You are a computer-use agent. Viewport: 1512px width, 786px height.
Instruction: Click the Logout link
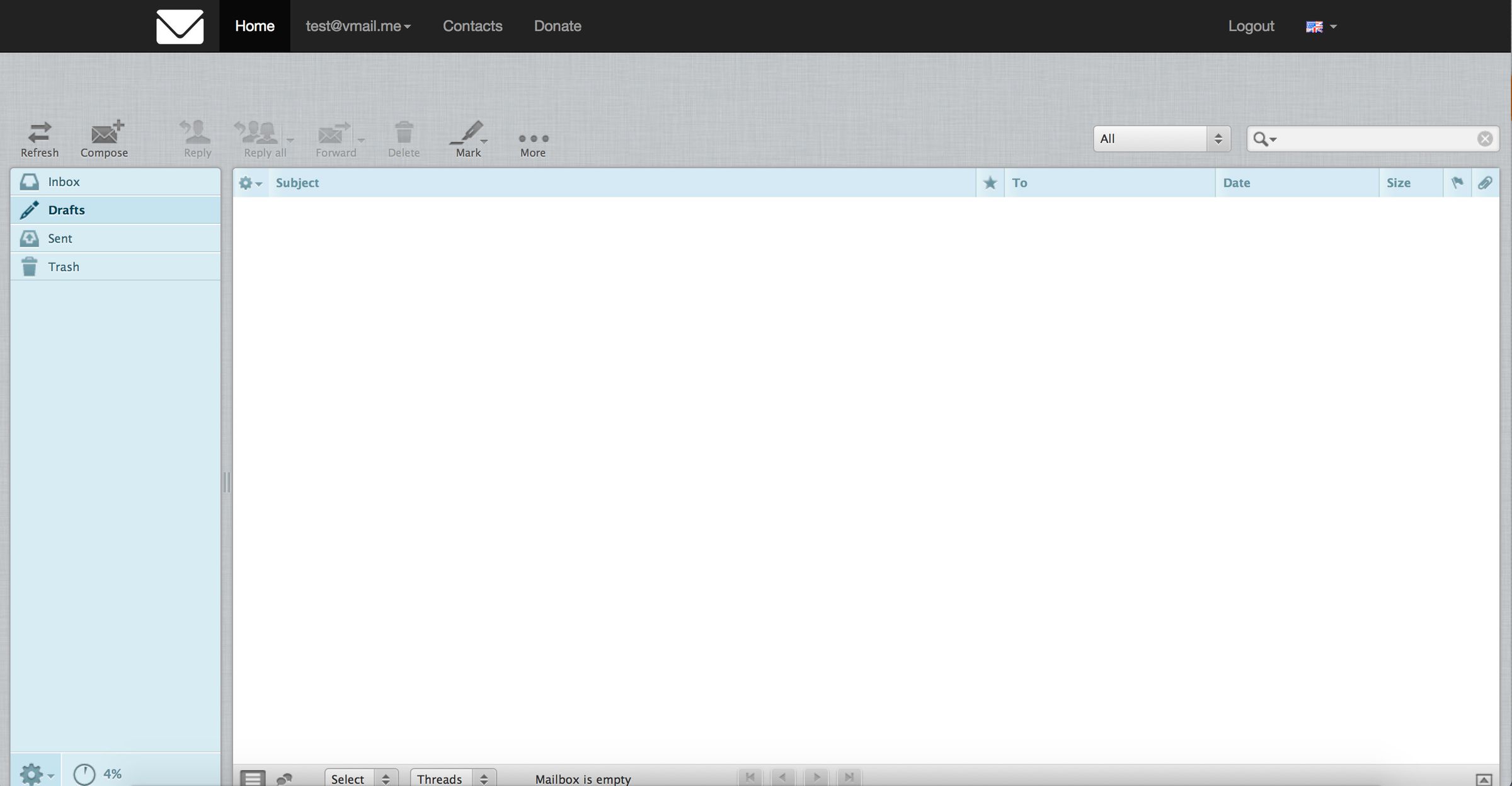[x=1251, y=26]
